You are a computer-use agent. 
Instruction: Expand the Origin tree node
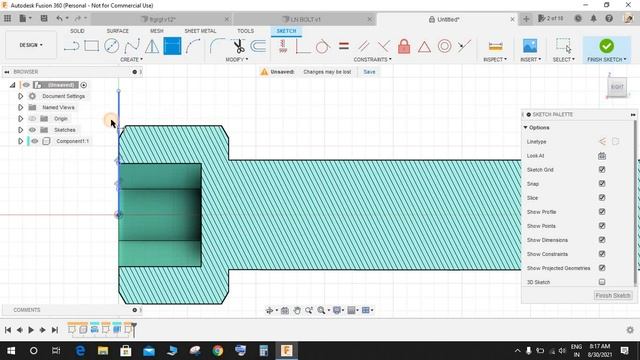point(20,119)
